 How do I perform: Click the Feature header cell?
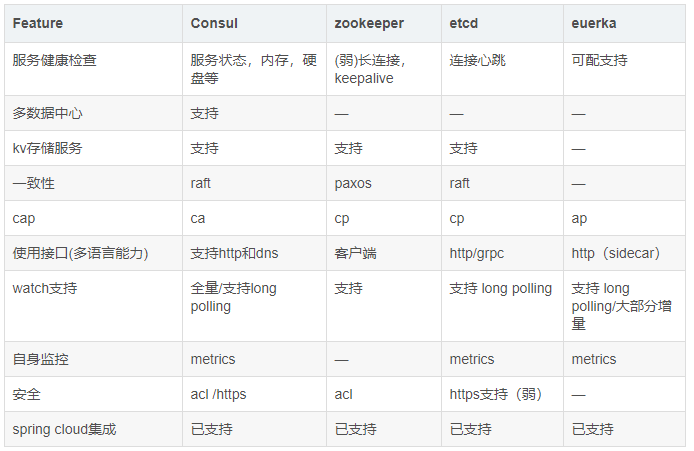click(38, 22)
